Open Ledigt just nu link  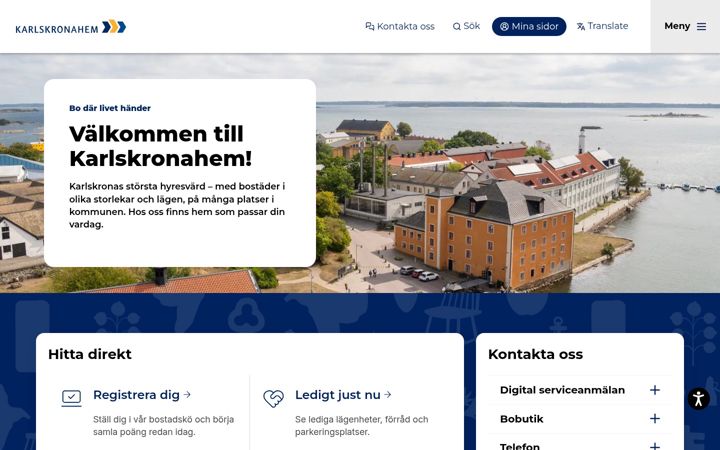[x=343, y=395]
